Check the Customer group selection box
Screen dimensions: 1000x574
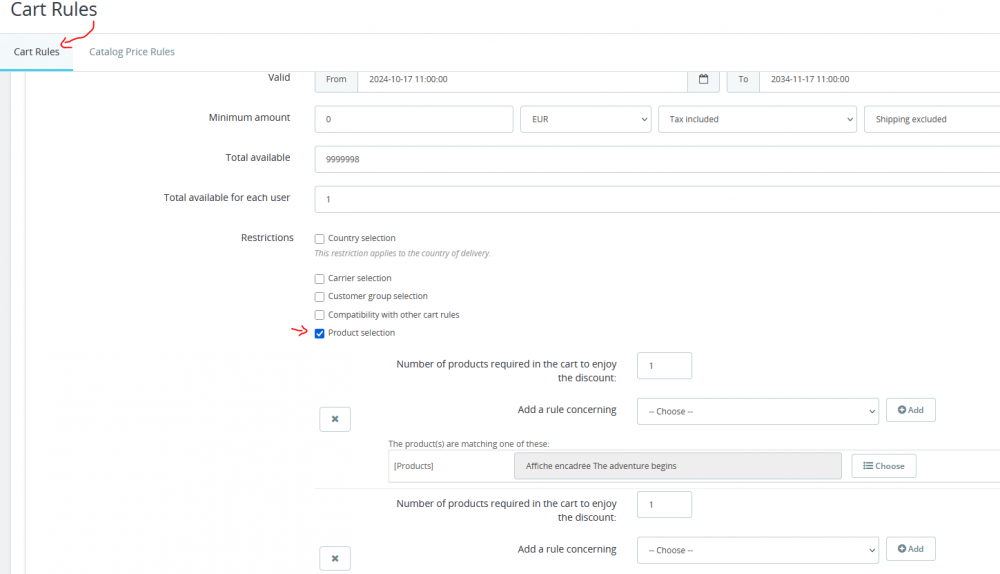tap(320, 297)
